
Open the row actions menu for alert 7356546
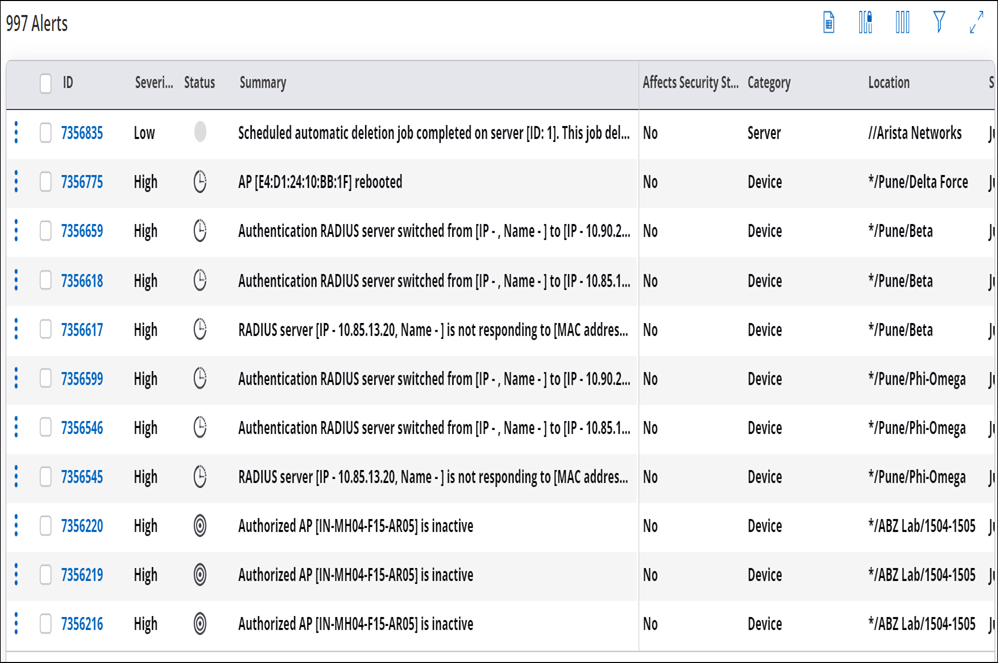17,427
